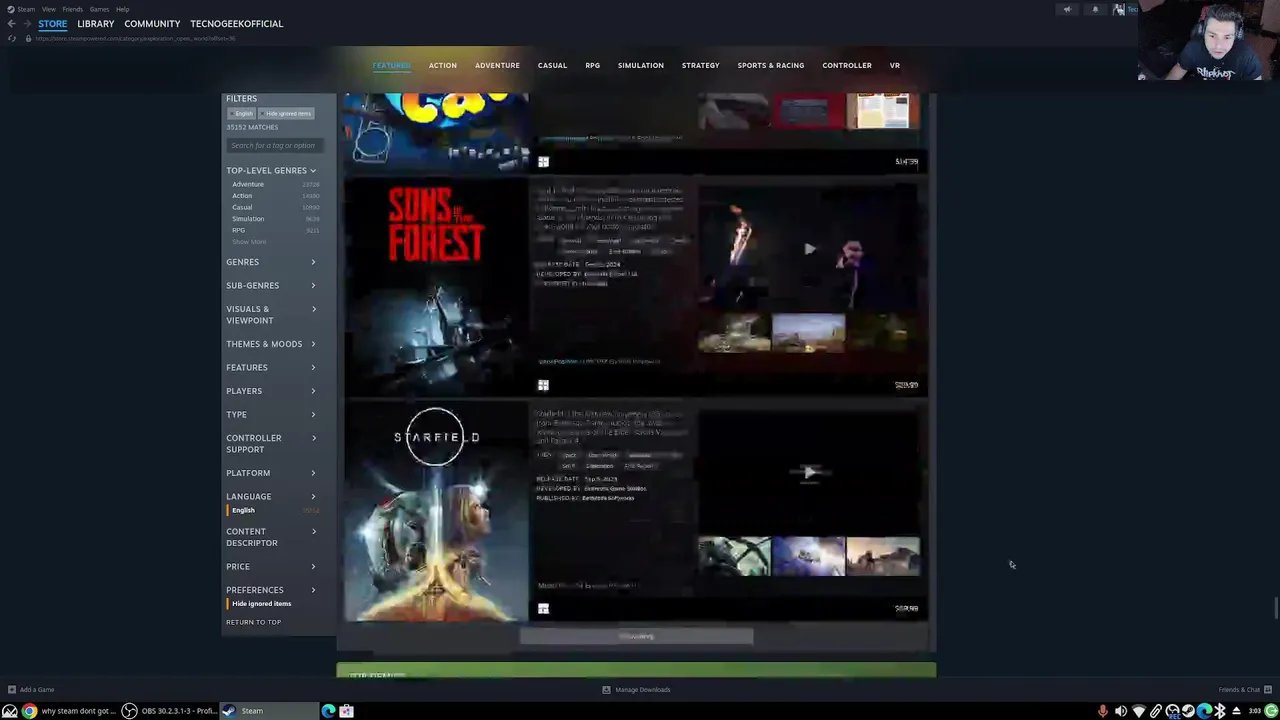Open Google Chrome from the taskbar

click(29, 711)
